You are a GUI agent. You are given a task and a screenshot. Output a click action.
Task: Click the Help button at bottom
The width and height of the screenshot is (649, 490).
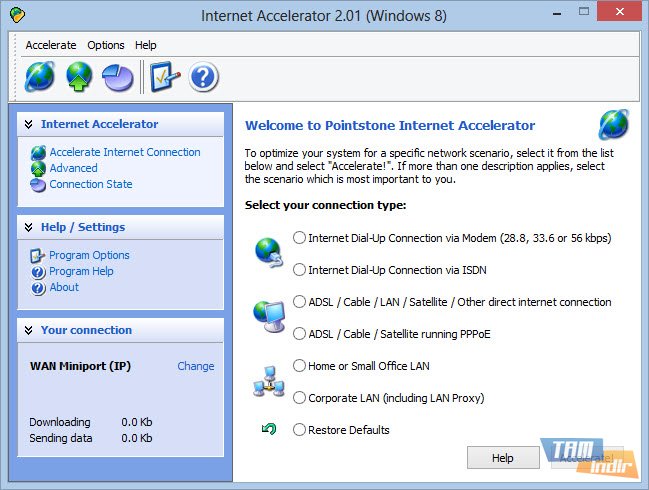[x=503, y=458]
